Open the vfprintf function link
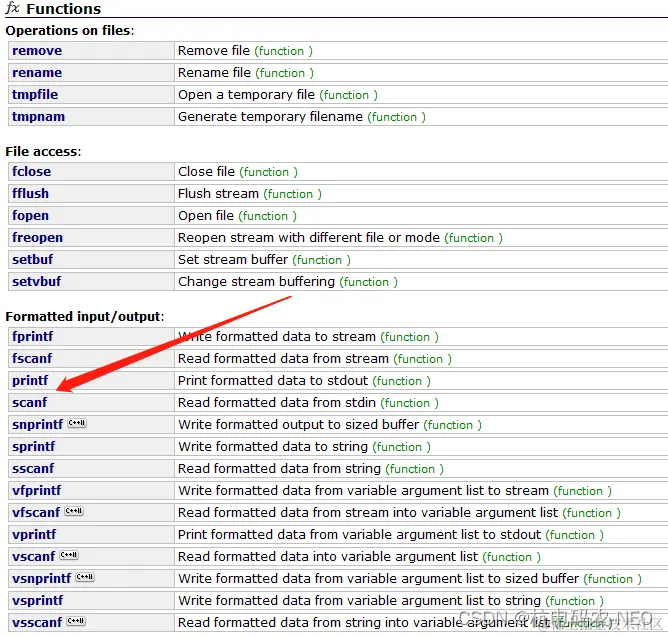Screen dimensions: 668x637 coord(37,490)
